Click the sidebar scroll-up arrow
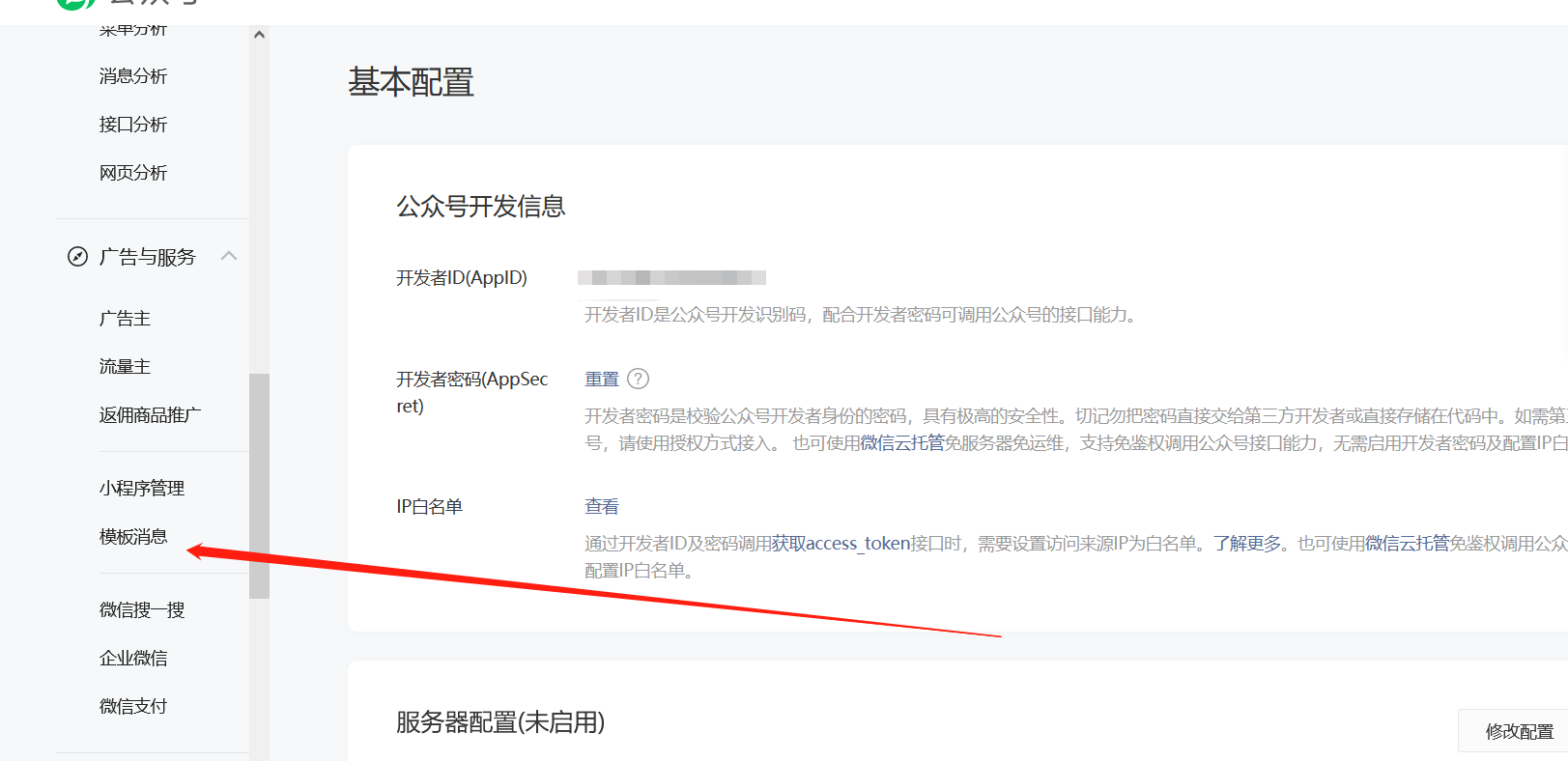1568x761 pixels. 259,35
